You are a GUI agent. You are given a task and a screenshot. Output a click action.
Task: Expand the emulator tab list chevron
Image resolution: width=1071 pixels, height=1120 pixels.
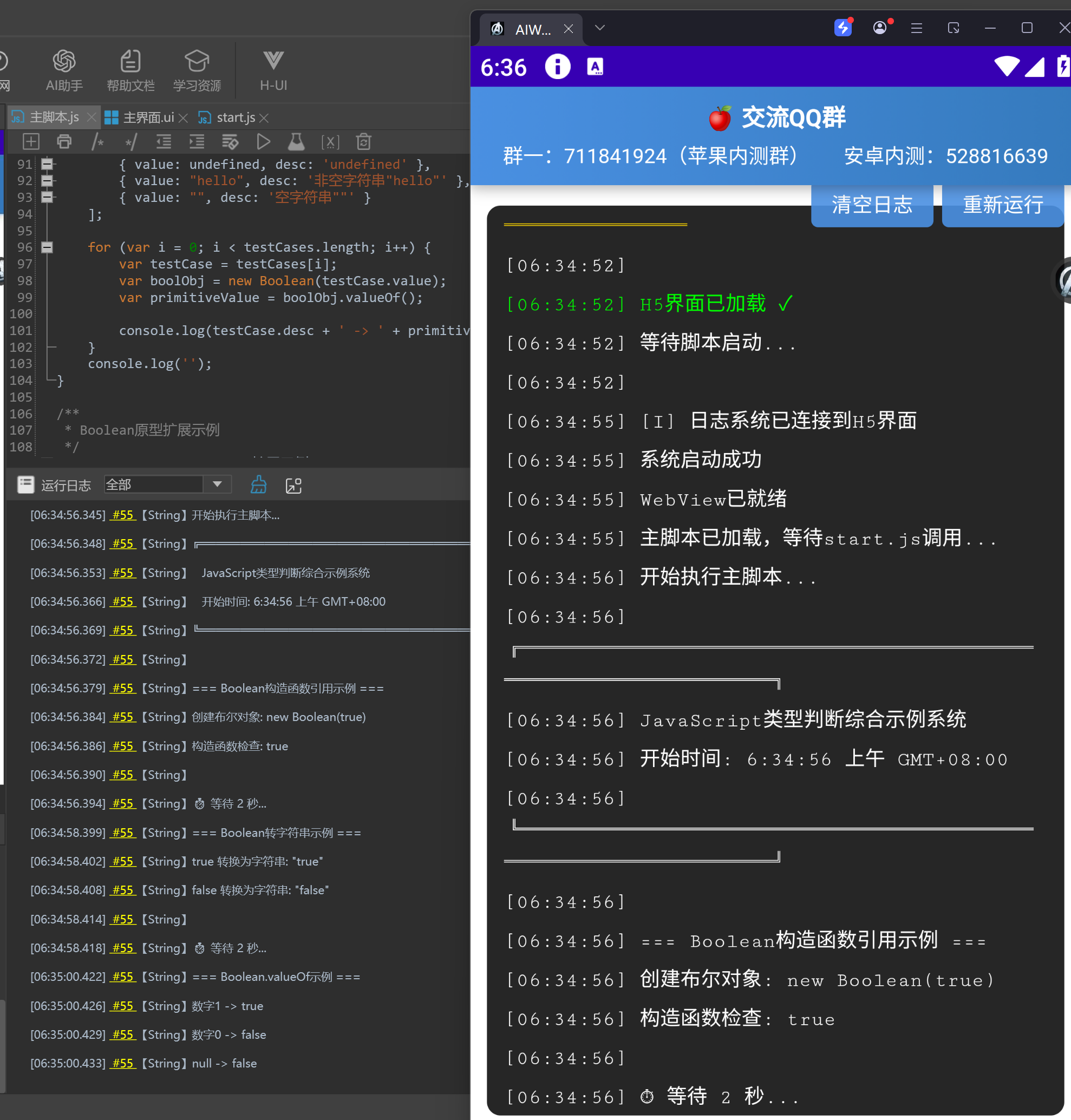coord(599,28)
